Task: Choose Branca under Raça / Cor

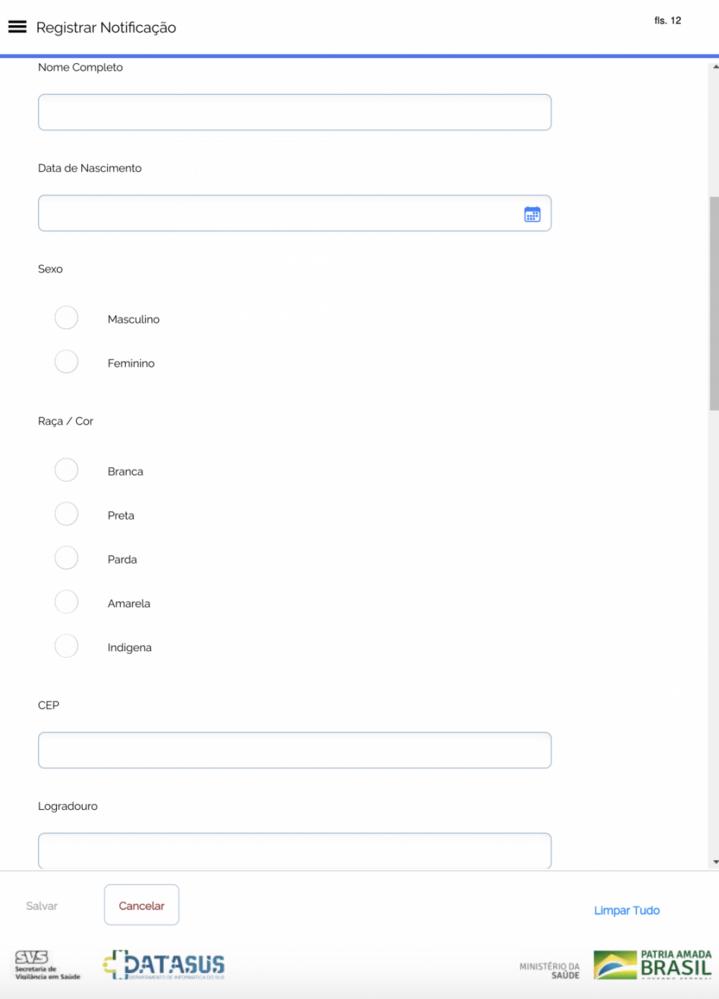Action: click(66, 470)
